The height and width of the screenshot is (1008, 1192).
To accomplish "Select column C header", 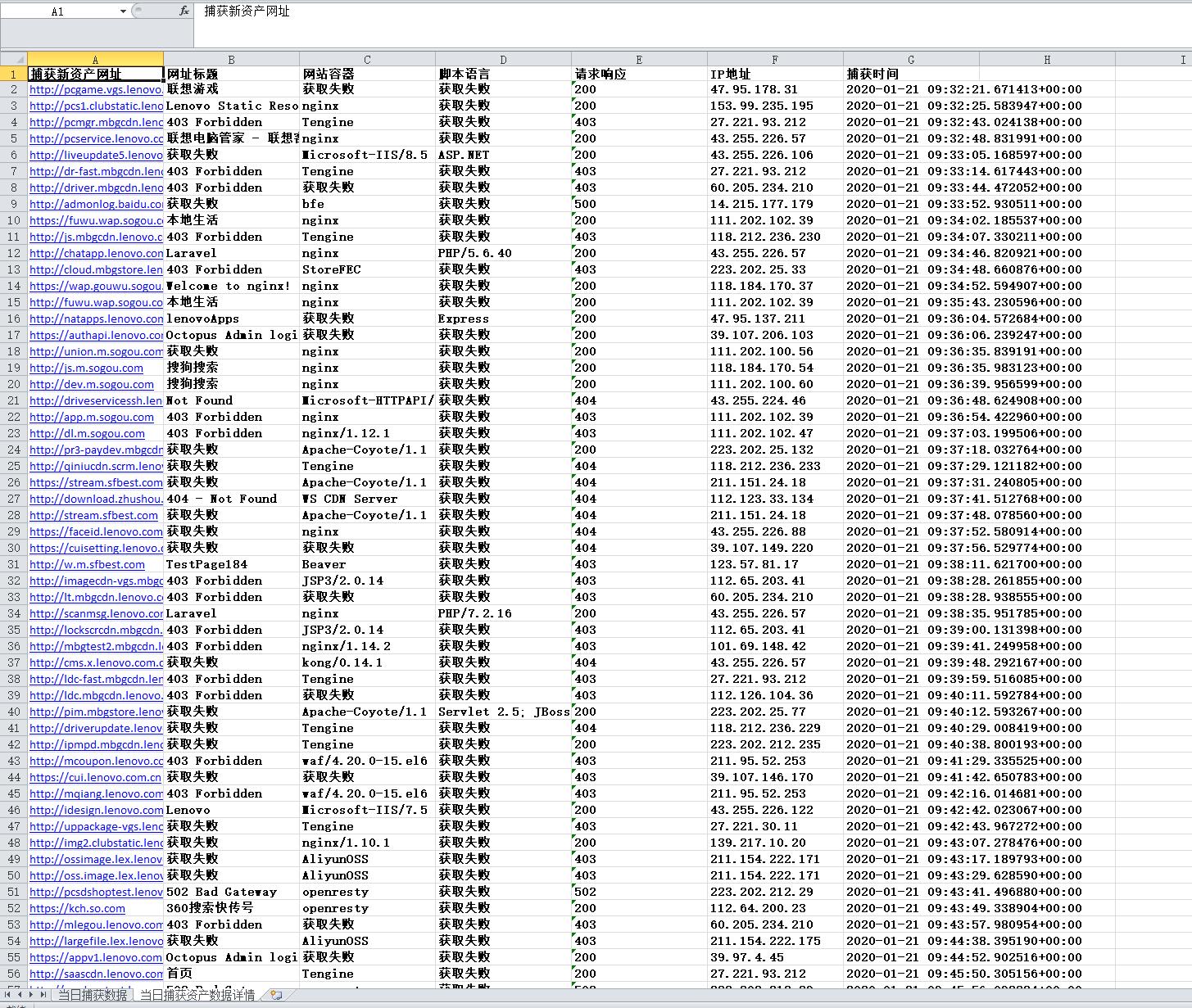I will pos(367,59).
